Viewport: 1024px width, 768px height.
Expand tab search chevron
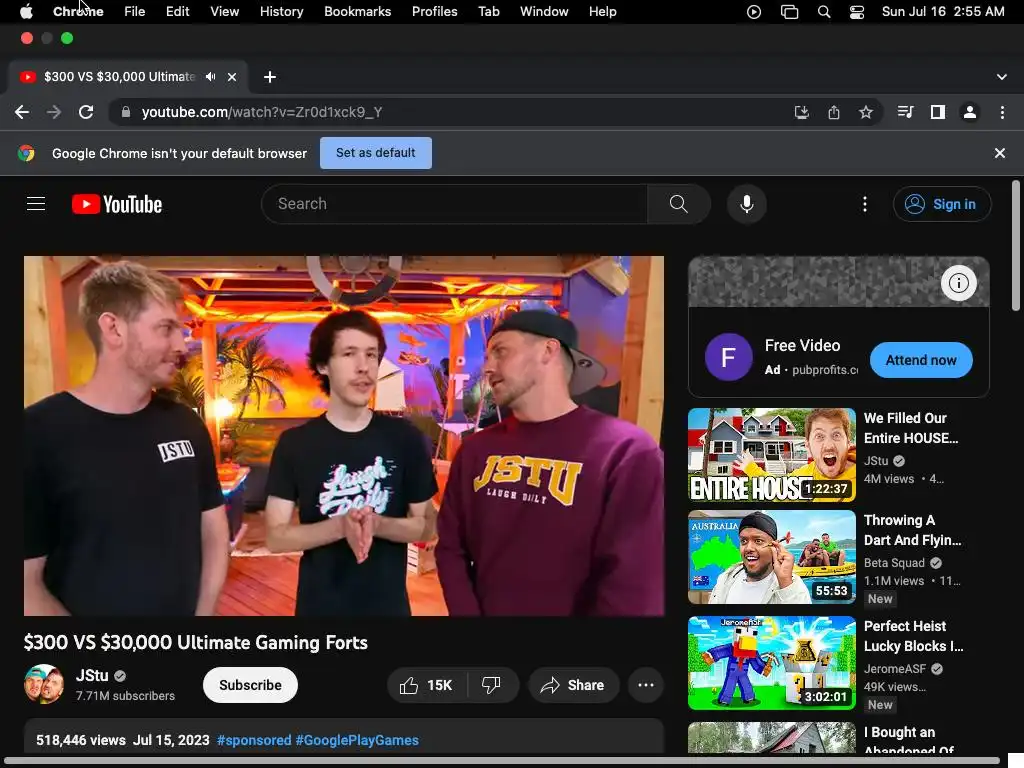[1002, 77]
